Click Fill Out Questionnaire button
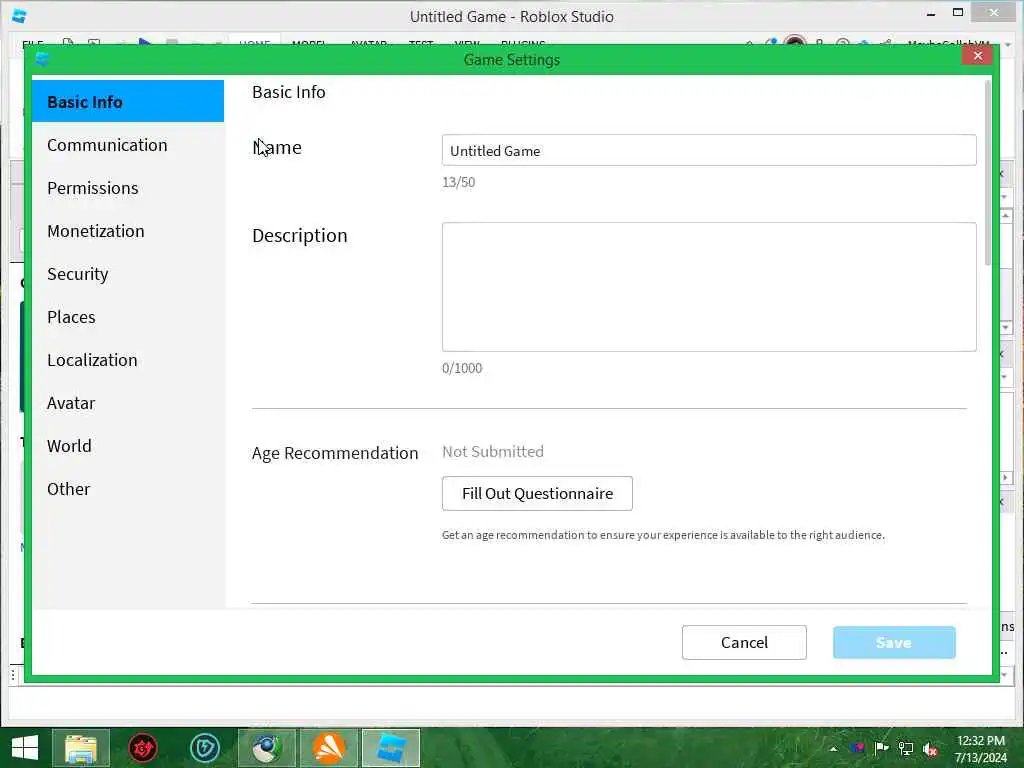1024x768 pixels. [x=537, y=493]
